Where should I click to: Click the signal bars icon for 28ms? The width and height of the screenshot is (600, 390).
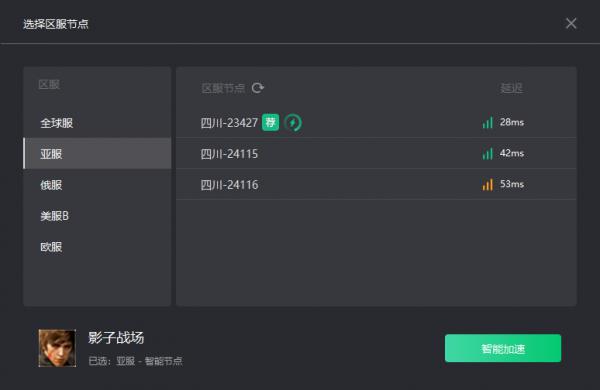point(488,122)
